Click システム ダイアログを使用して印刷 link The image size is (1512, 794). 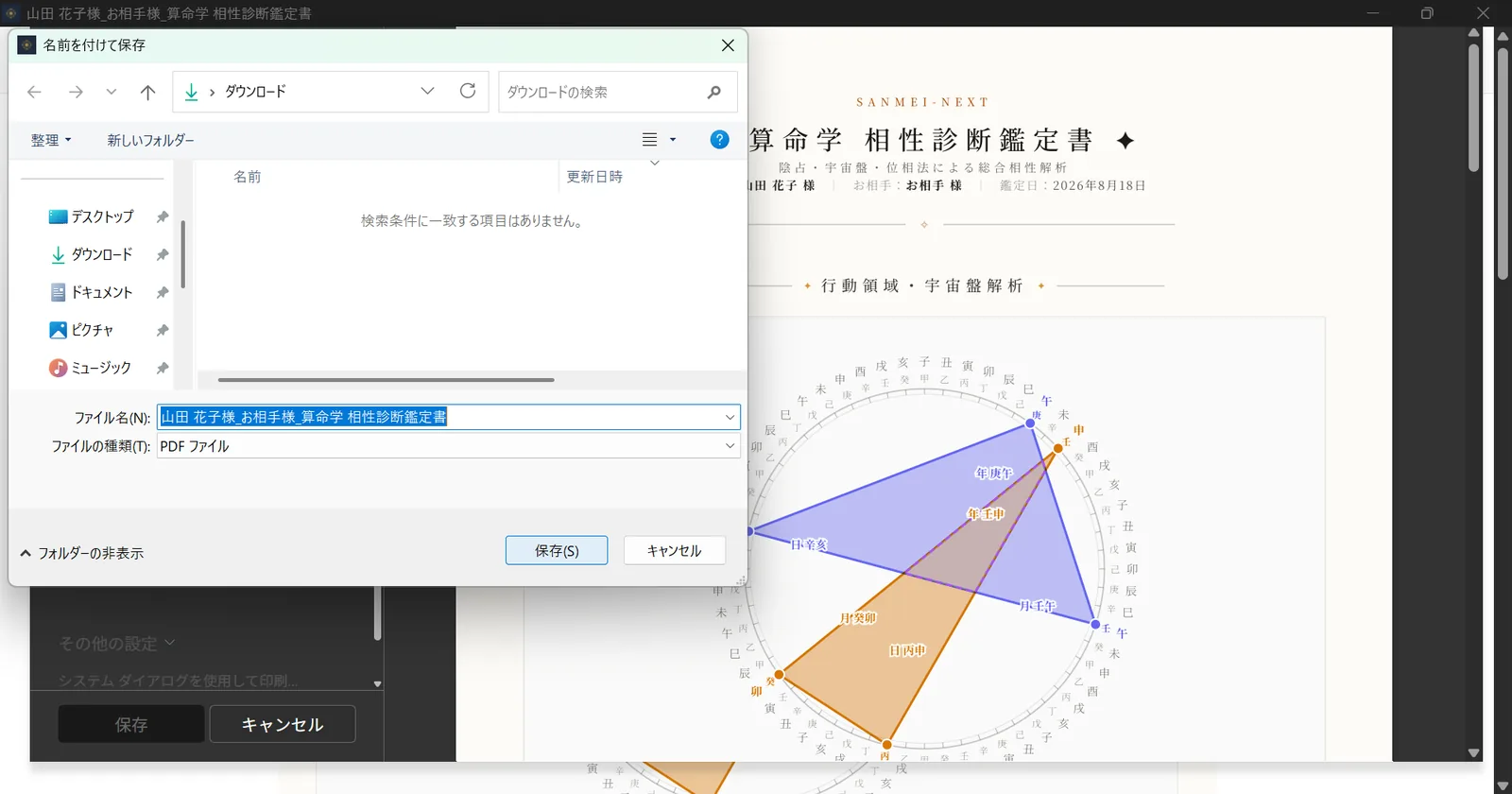point(178,681)
